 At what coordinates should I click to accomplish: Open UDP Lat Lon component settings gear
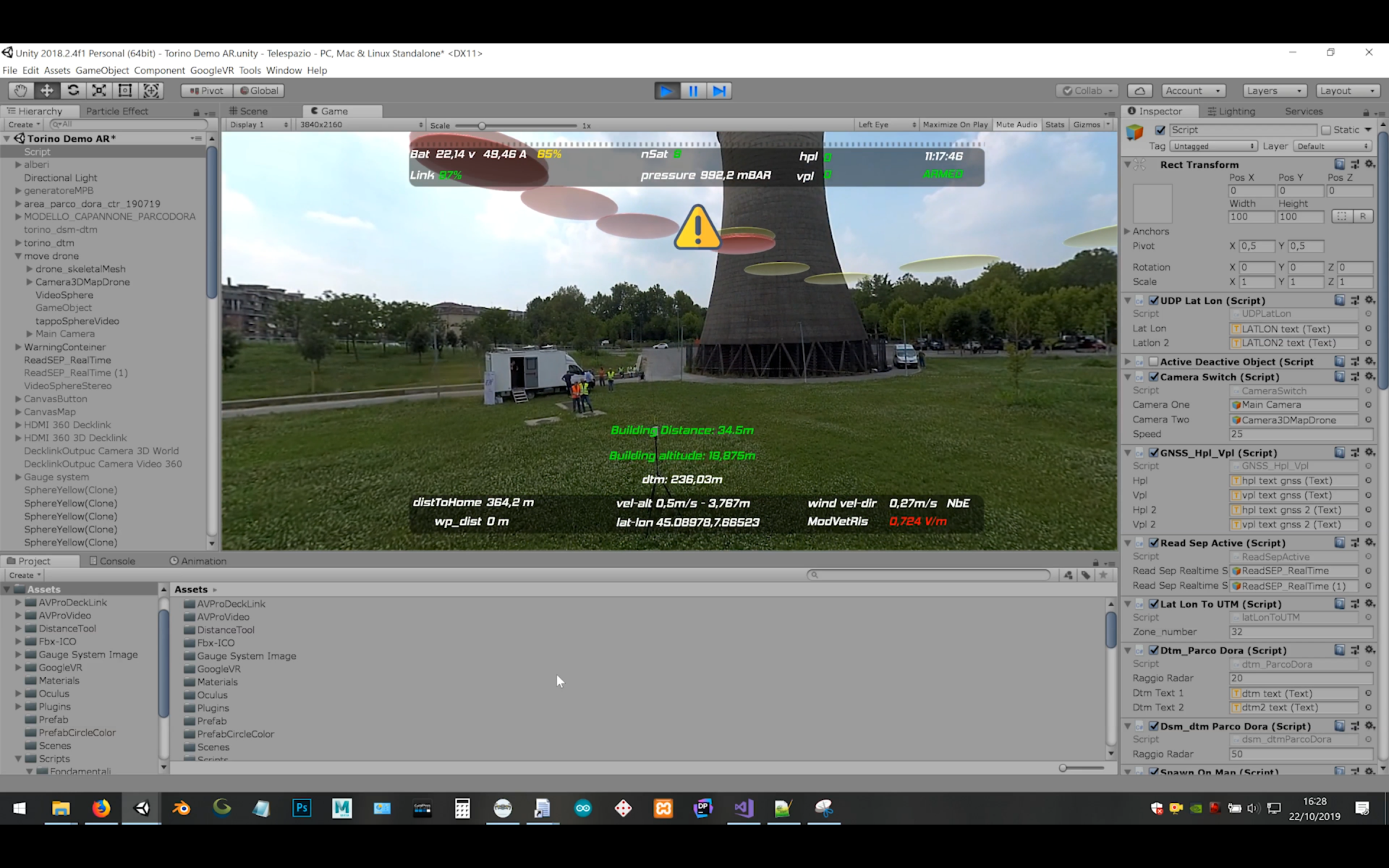pyautogui.click(x=1369, y=300)
